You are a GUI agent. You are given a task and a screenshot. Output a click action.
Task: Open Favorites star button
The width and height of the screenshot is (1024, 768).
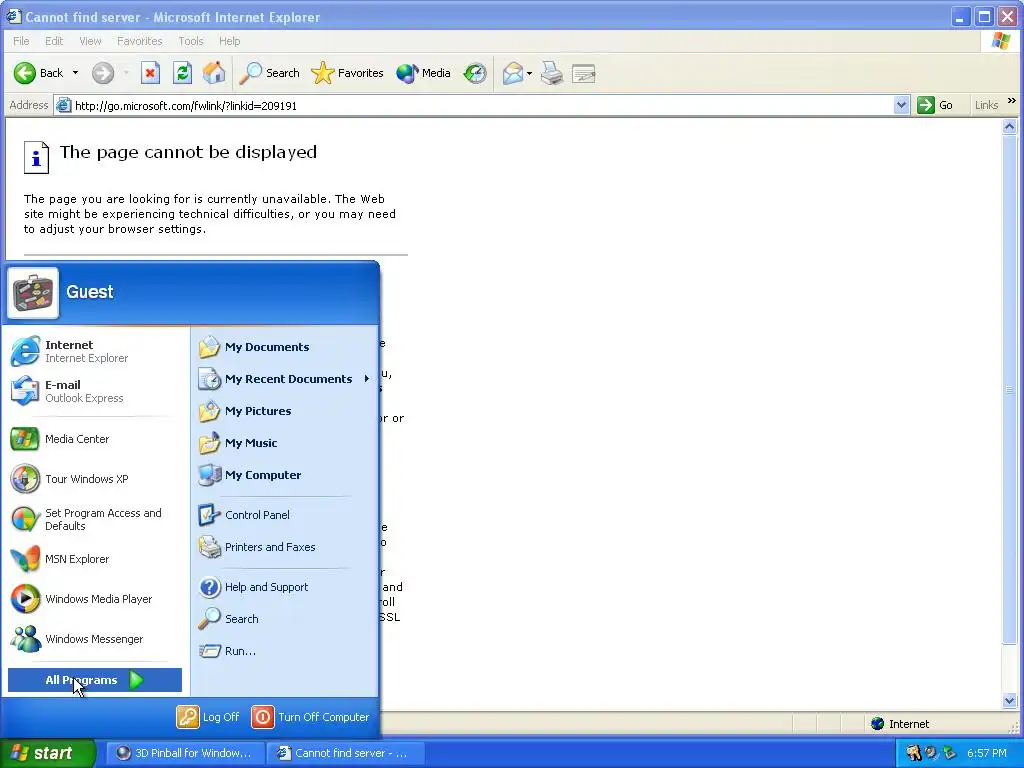(347, 73)
